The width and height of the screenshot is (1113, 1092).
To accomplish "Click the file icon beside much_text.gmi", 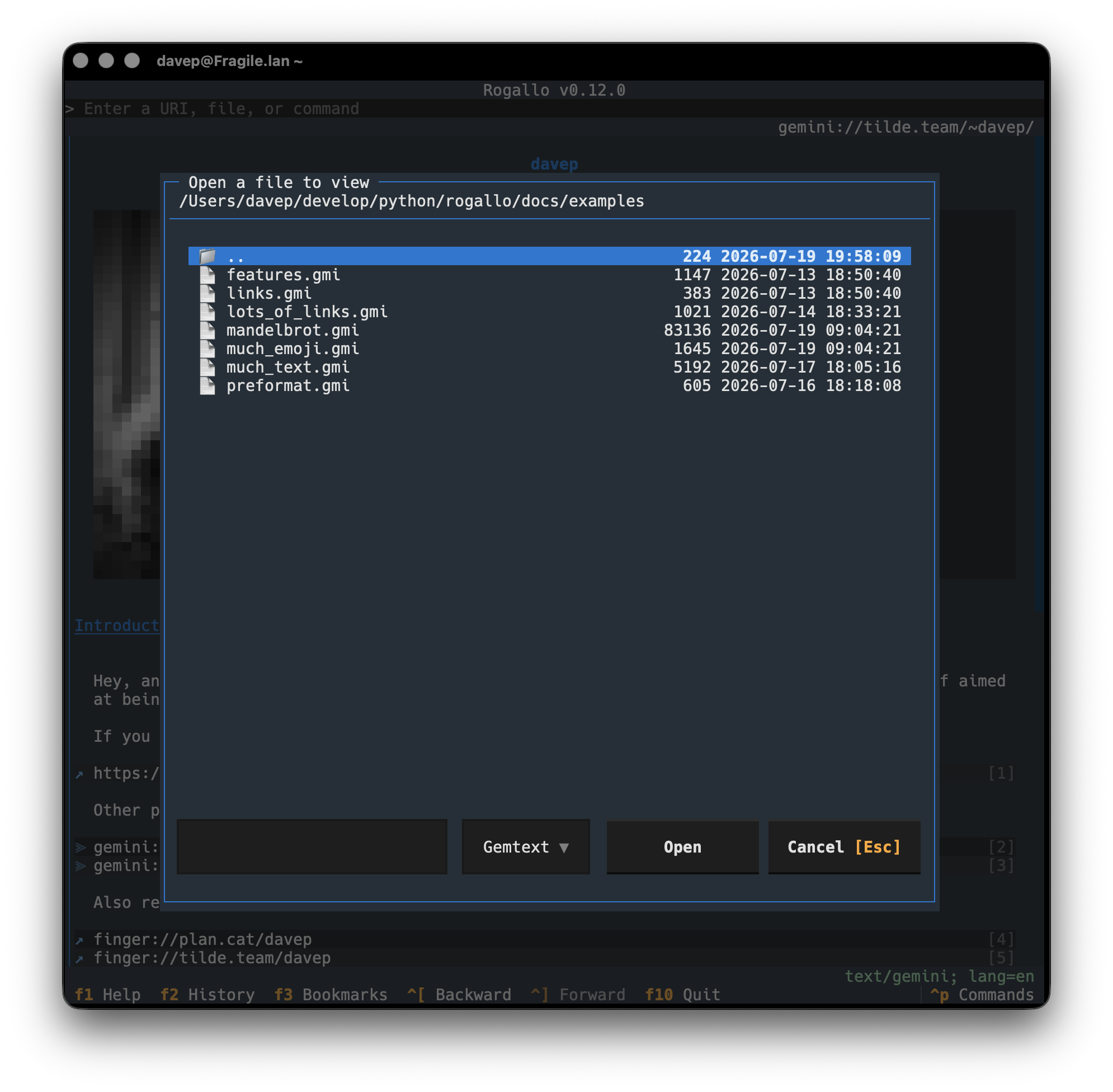I will tap(207, 367).
